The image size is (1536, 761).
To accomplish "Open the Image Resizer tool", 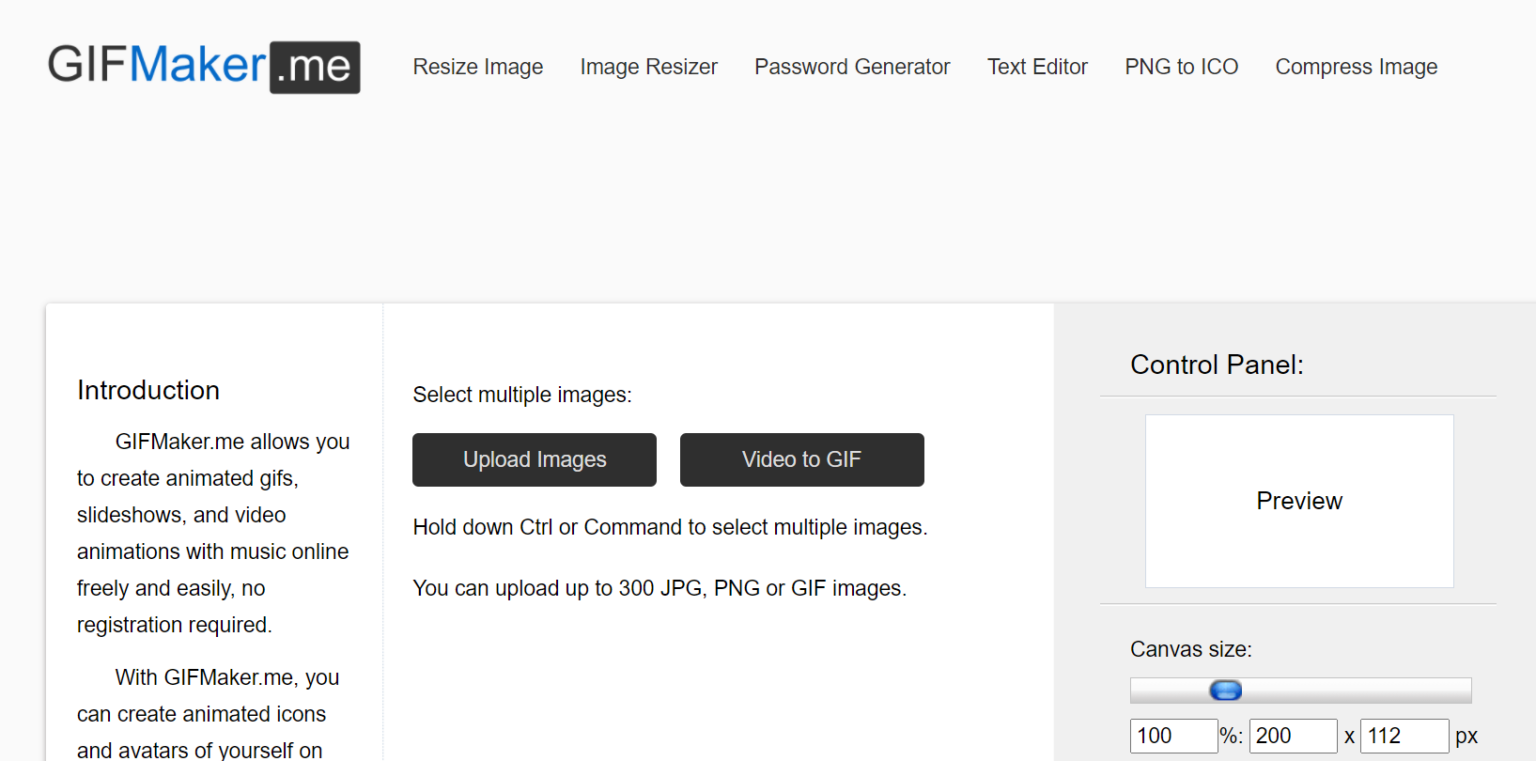I will [648, 67].
